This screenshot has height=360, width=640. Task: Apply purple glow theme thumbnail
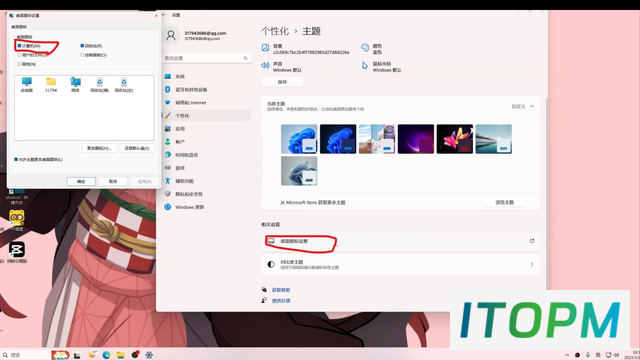coord(416,139)
